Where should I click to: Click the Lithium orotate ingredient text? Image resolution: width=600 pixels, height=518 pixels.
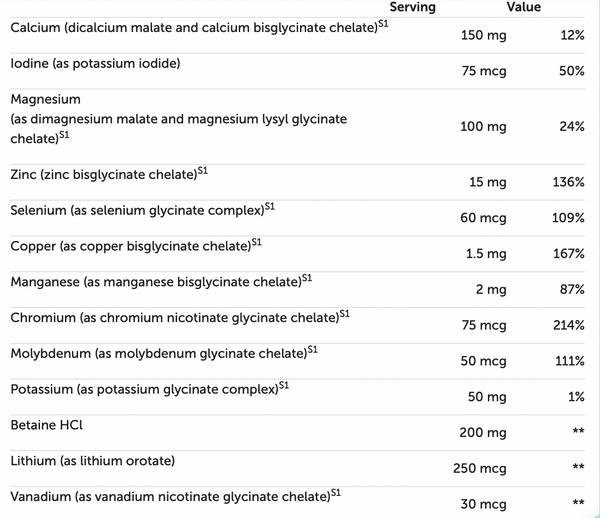(93, 461)
